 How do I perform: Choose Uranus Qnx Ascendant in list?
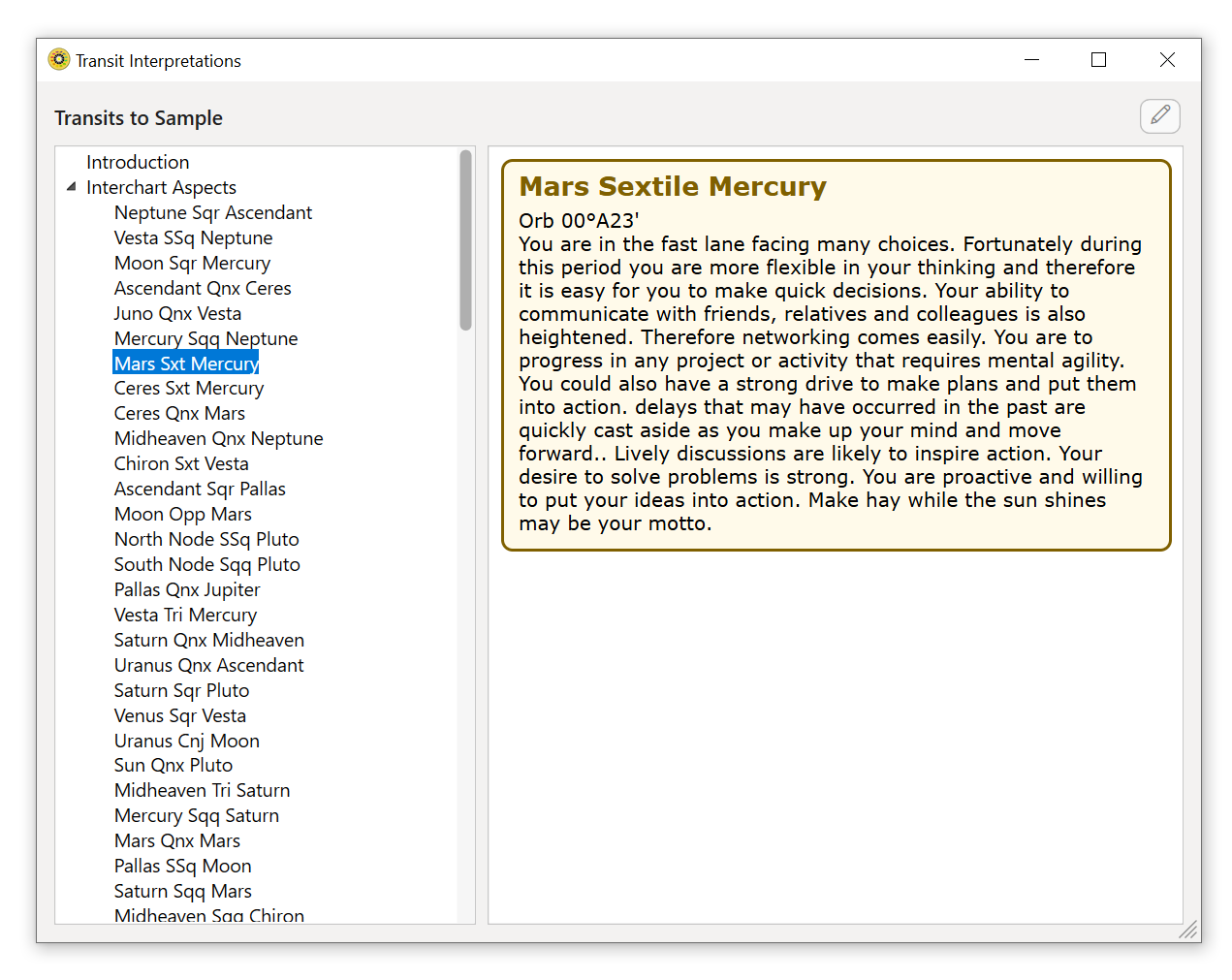pos(208,665)
